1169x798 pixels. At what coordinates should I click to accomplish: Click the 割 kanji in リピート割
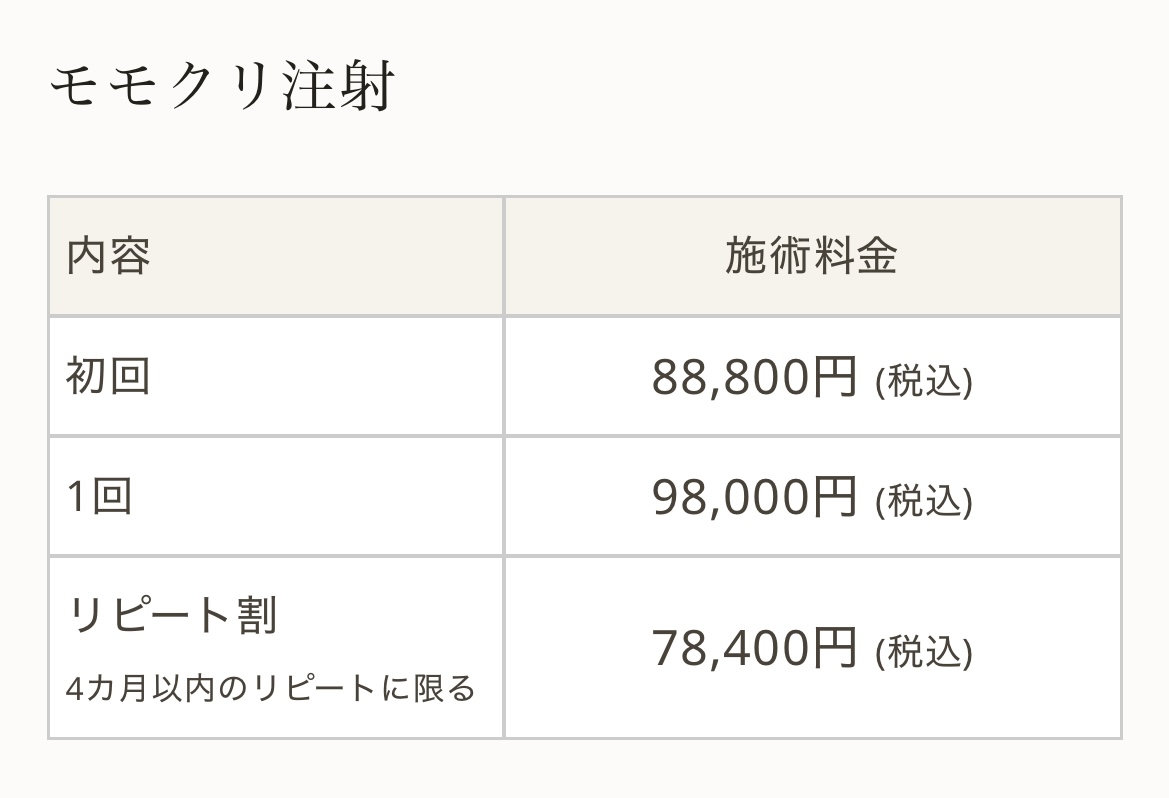coord(256,614)
